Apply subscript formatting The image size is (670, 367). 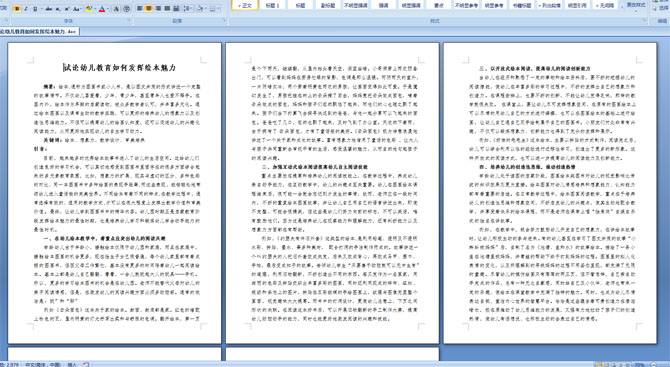58,9
